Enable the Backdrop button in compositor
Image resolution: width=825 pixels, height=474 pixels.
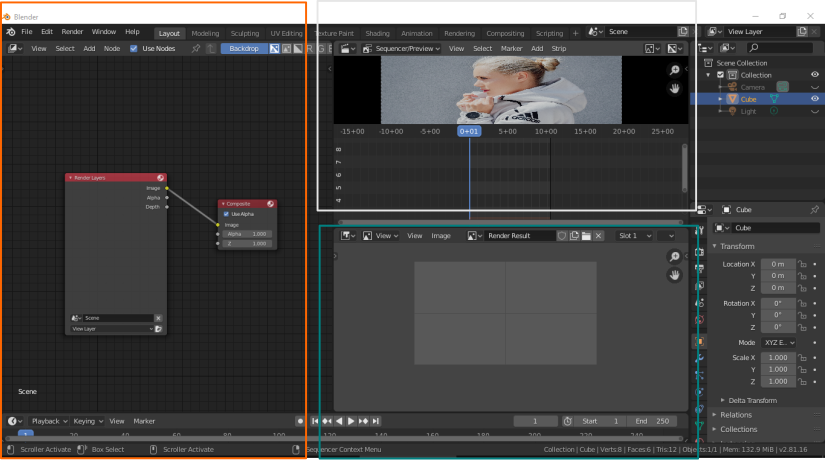[244, 48]
